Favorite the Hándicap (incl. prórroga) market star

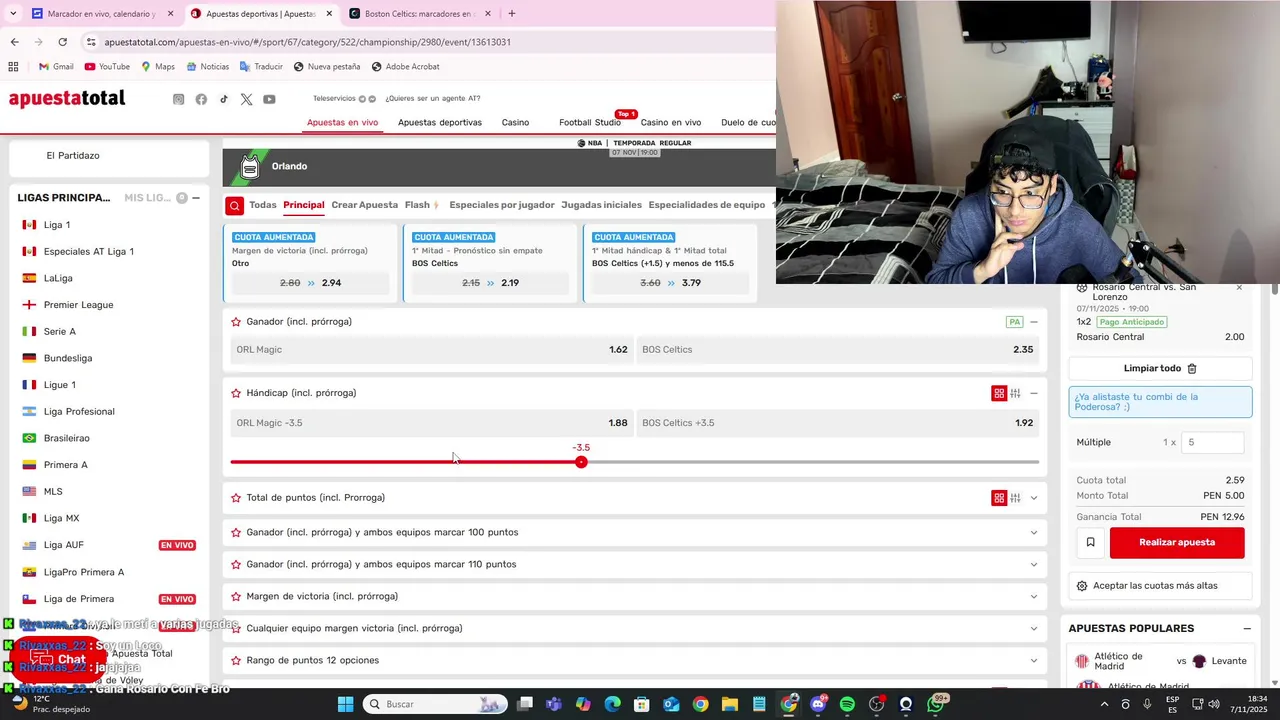pyautogui.click(x=236, y=393)
